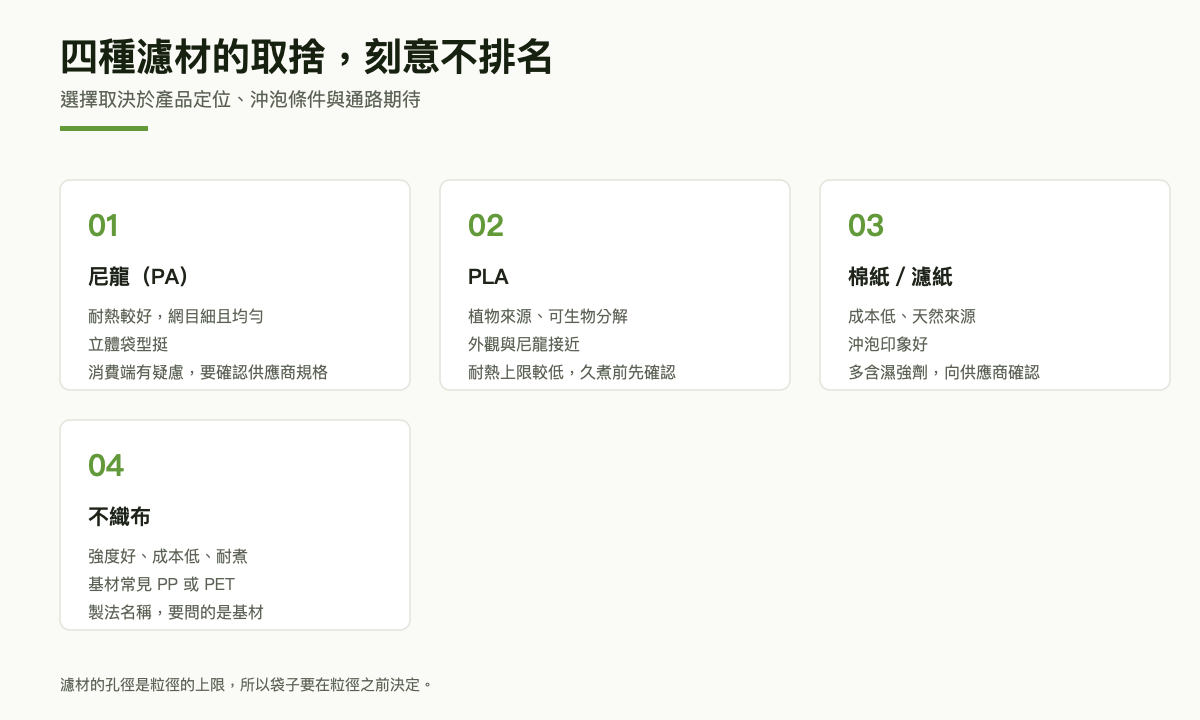Click the line 立體袋型挺
The width and height of the screenshot is (1200, 720).
pos(128,344)
